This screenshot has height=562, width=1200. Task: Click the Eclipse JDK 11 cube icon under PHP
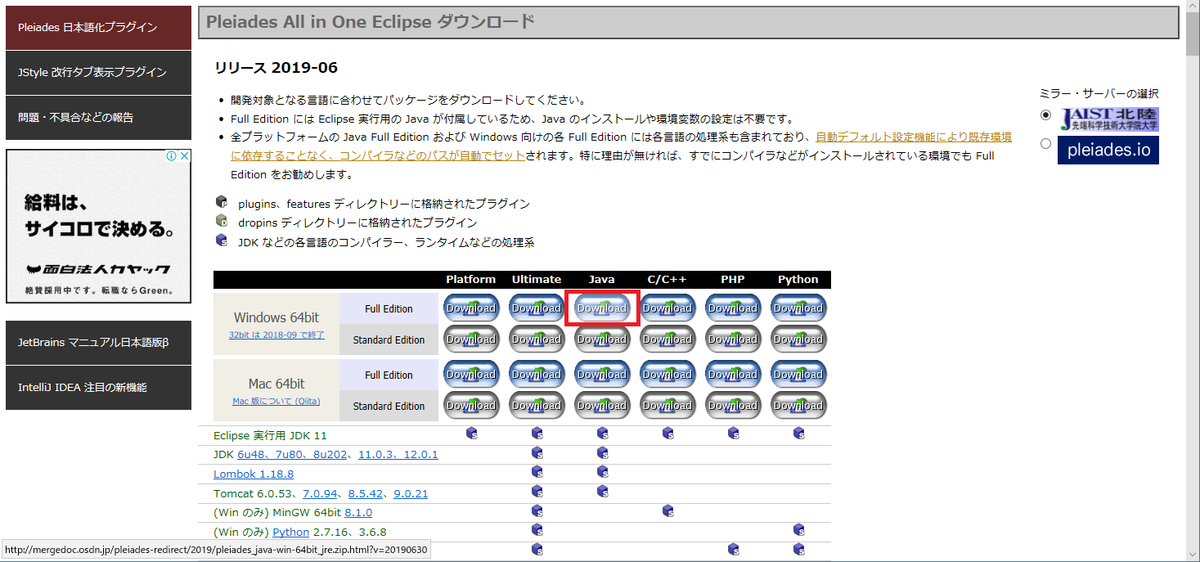733,434
